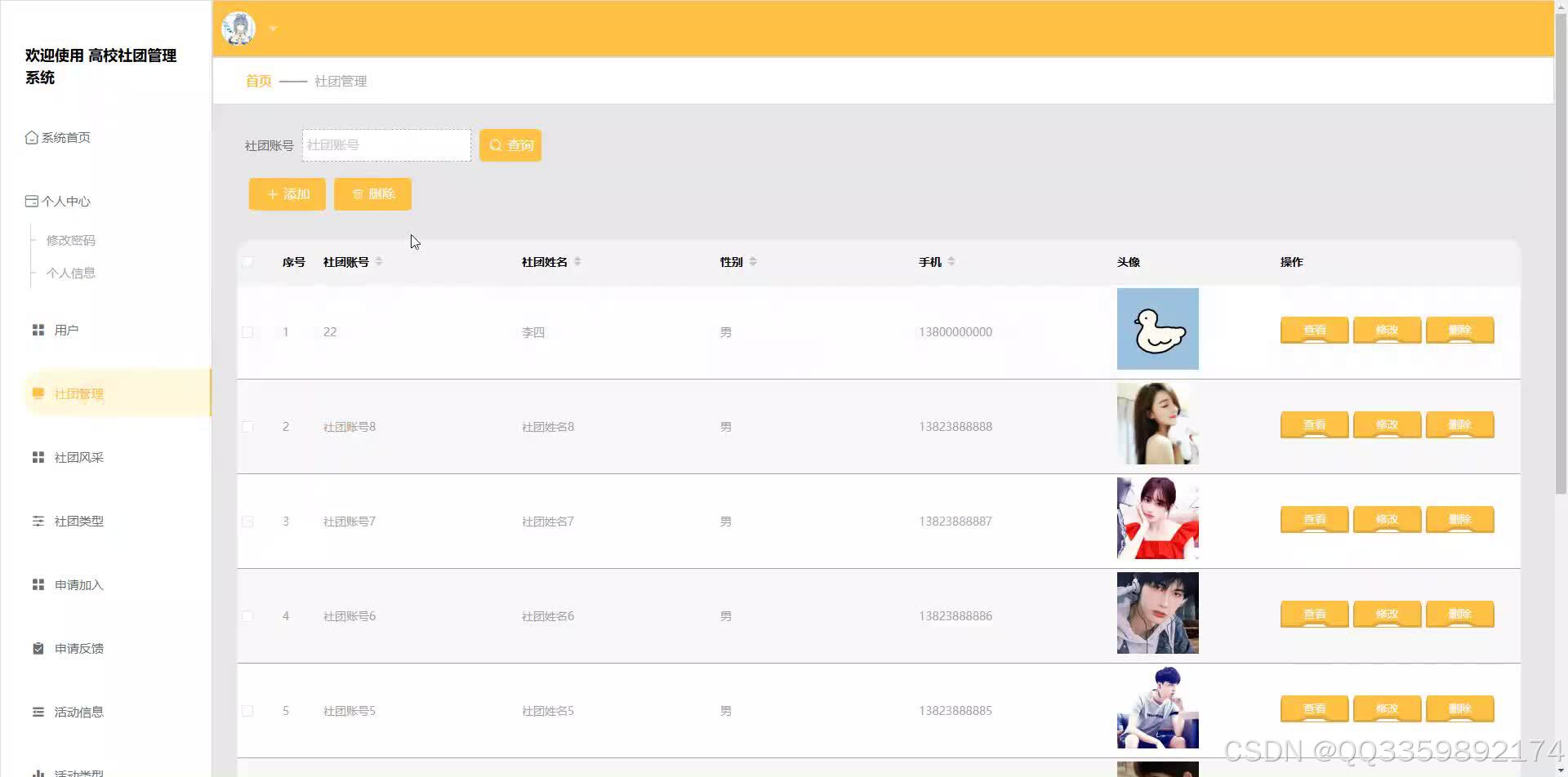Sort by 社团姓名 column arrows
The width and height of the screenshot is (1568, 777).
click(577, 261)
